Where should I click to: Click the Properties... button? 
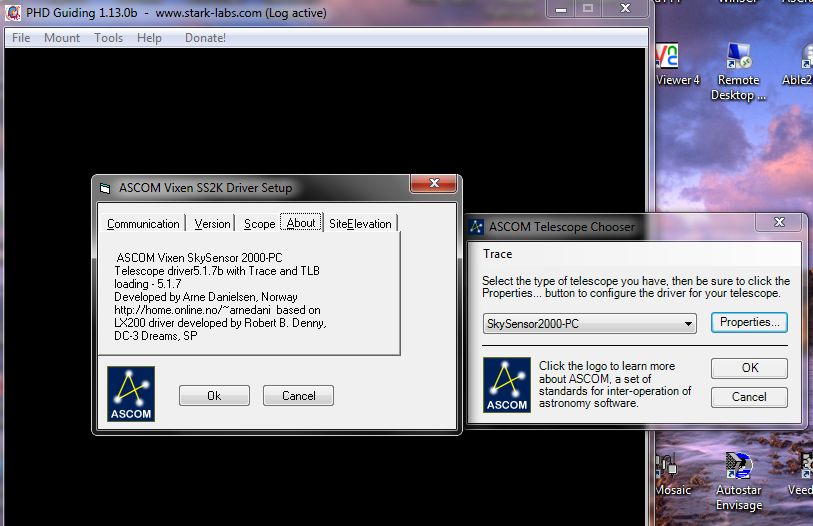[749, 322]
